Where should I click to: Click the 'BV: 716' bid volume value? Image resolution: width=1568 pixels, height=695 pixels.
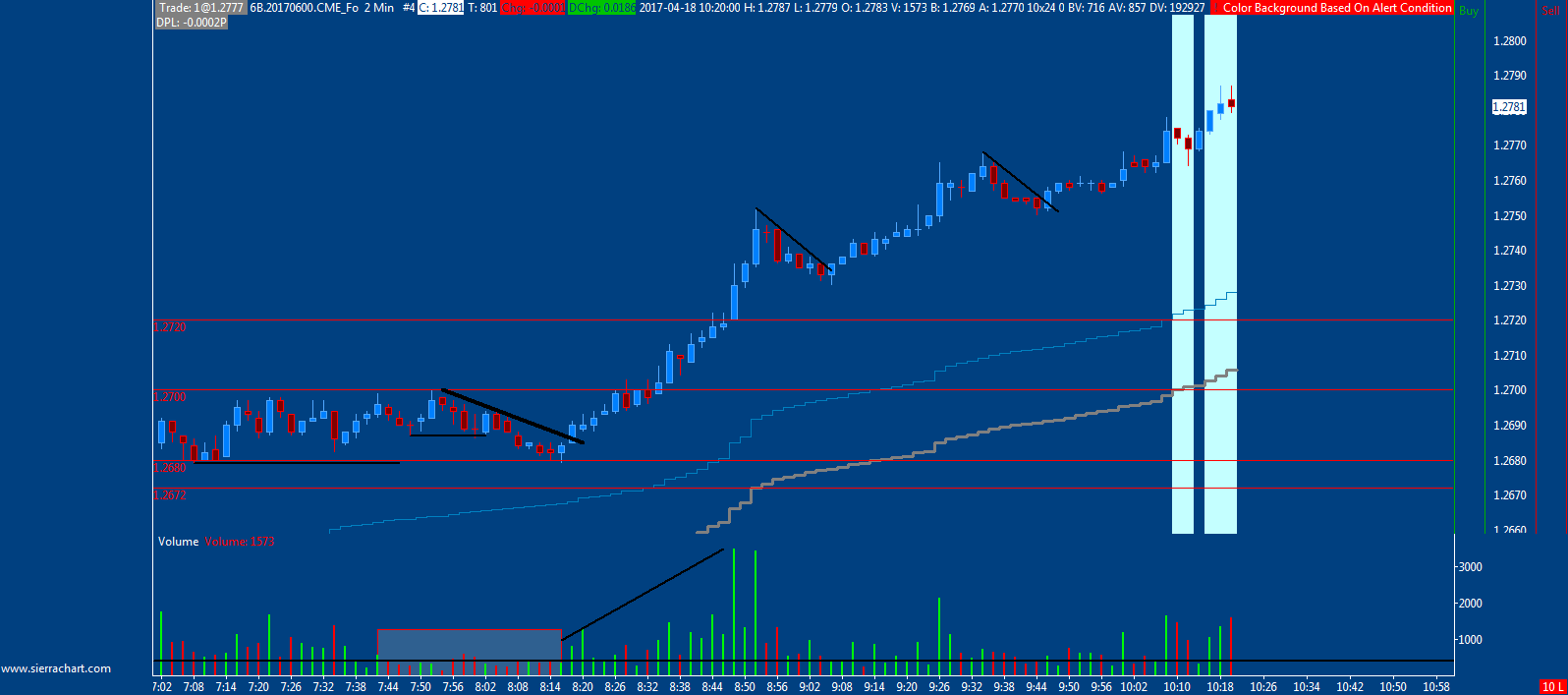pyautogui.click(x=1086, y=8)
